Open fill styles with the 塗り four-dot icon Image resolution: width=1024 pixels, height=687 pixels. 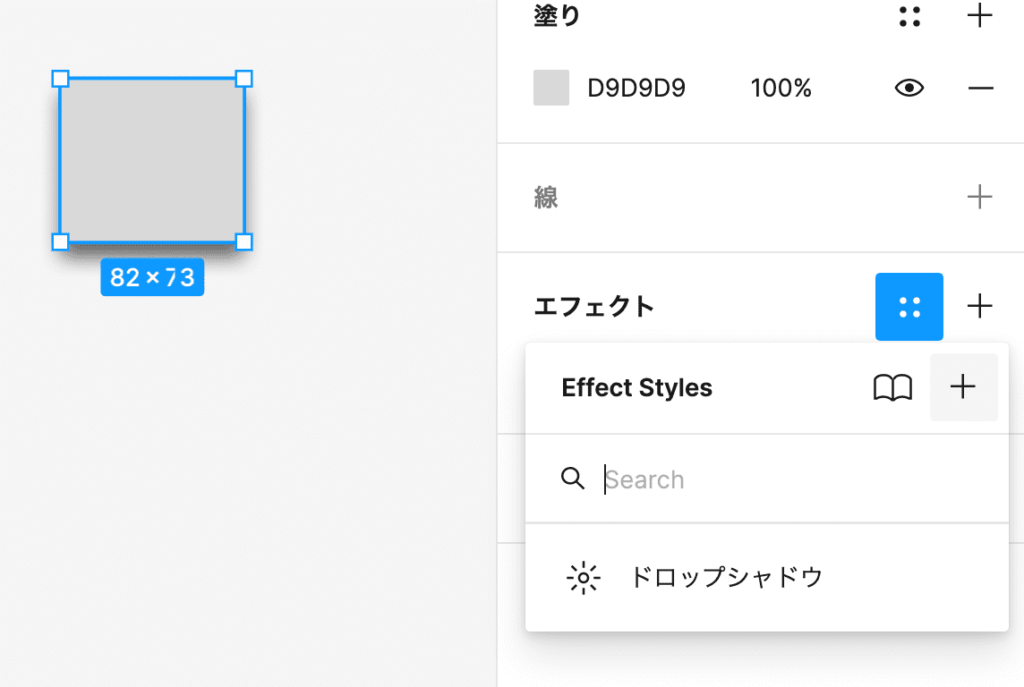909,16
